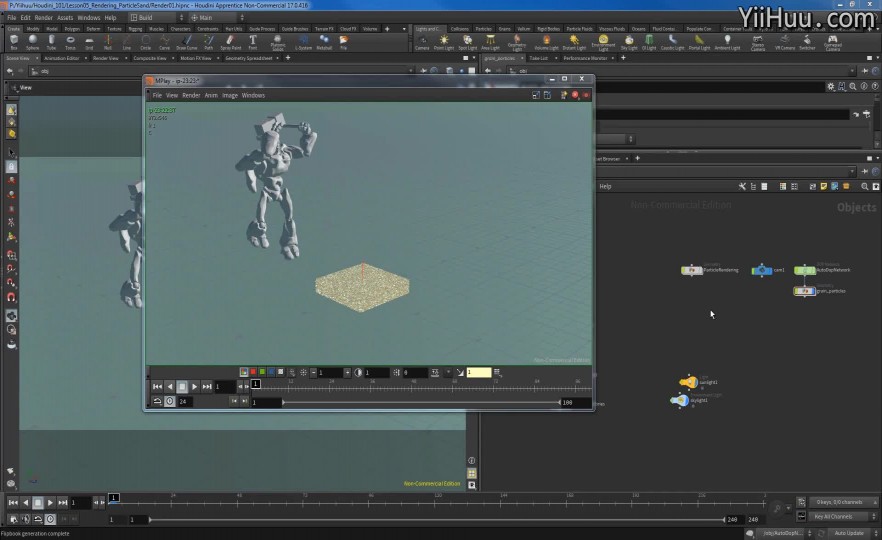882x540 pixels.
Task: Add a Camera from the shelf
Action: click(422, 42)
